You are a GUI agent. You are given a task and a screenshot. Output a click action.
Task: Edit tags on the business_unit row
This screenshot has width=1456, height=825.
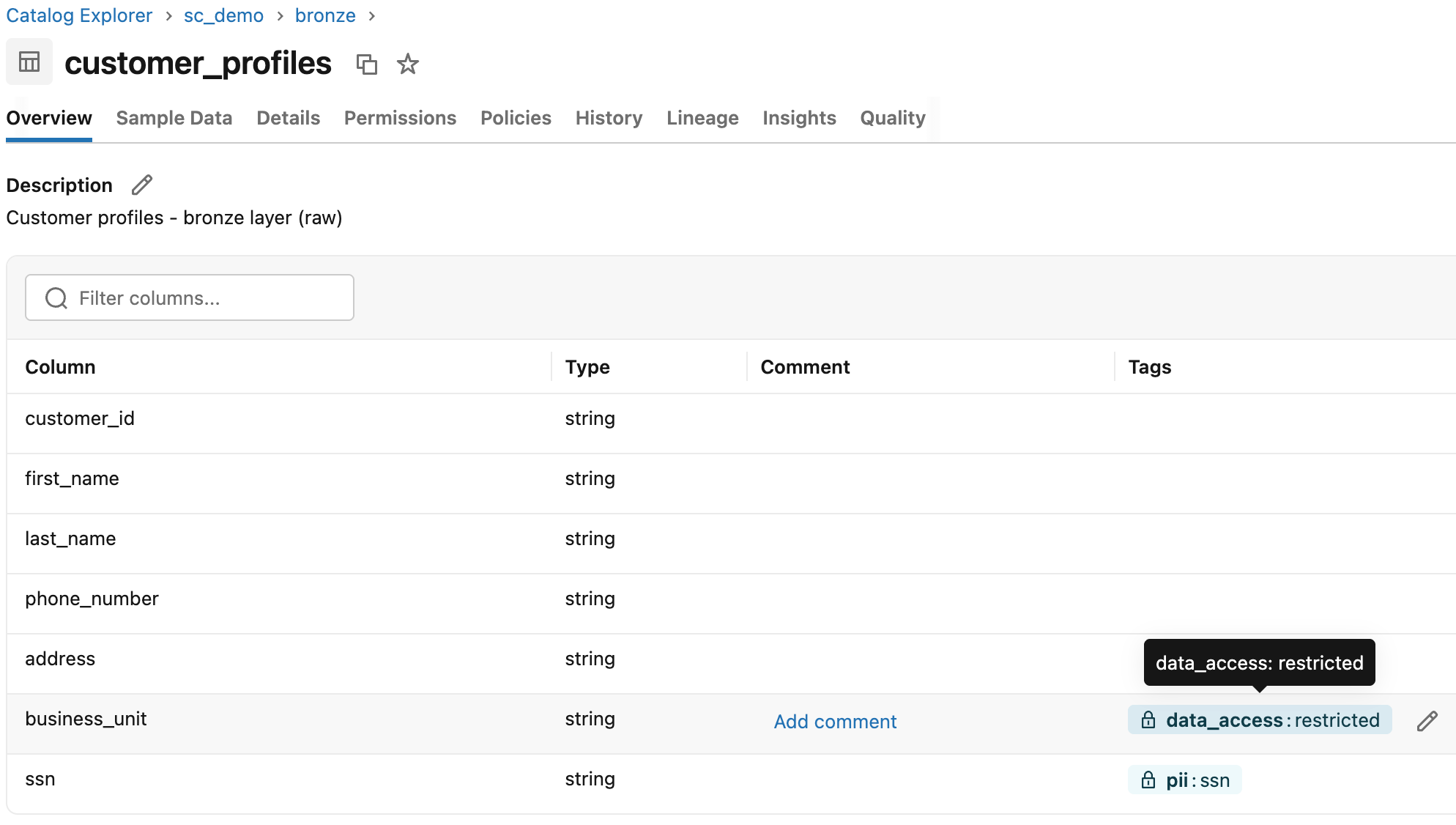(1427, 722)
